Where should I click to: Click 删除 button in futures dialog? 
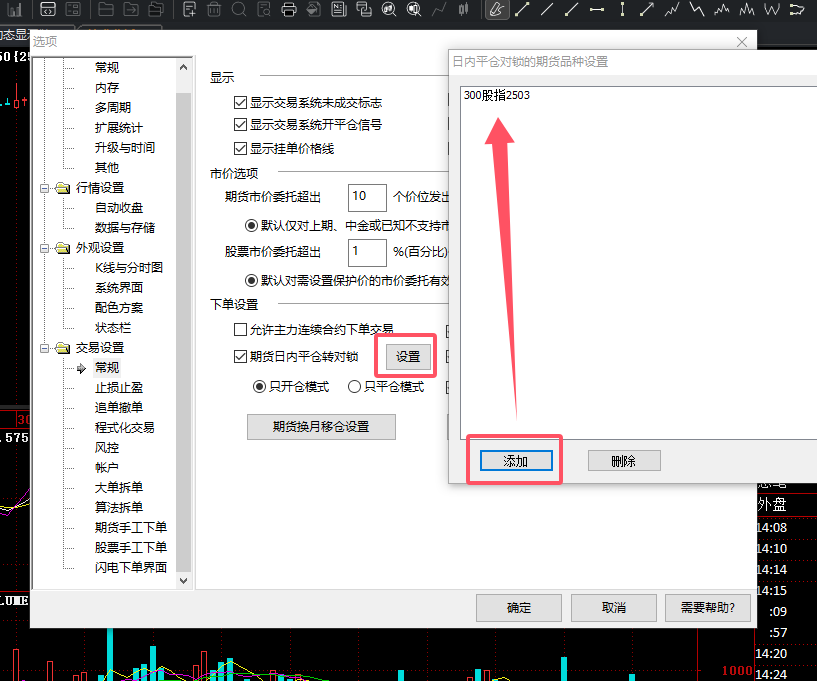point(624,461)
